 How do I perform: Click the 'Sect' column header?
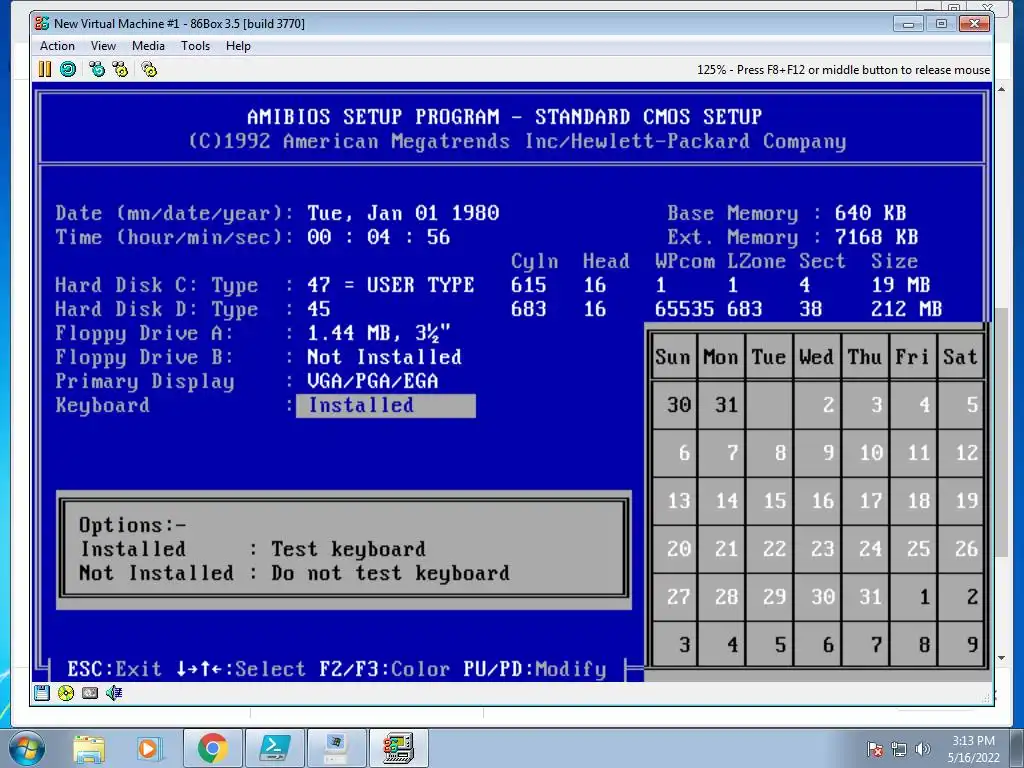[822, 261]
